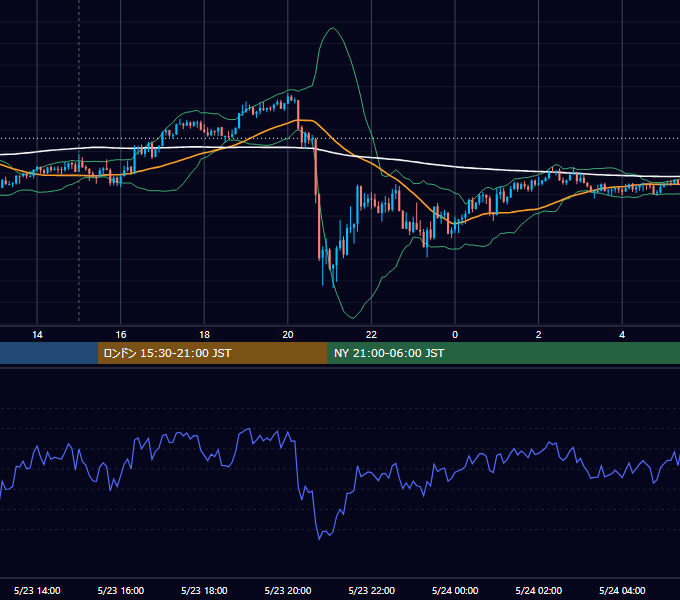Click the London session bar 15:30-21:00 JST
The width and height of the screenshot is (680, 600).
point(212,353)
